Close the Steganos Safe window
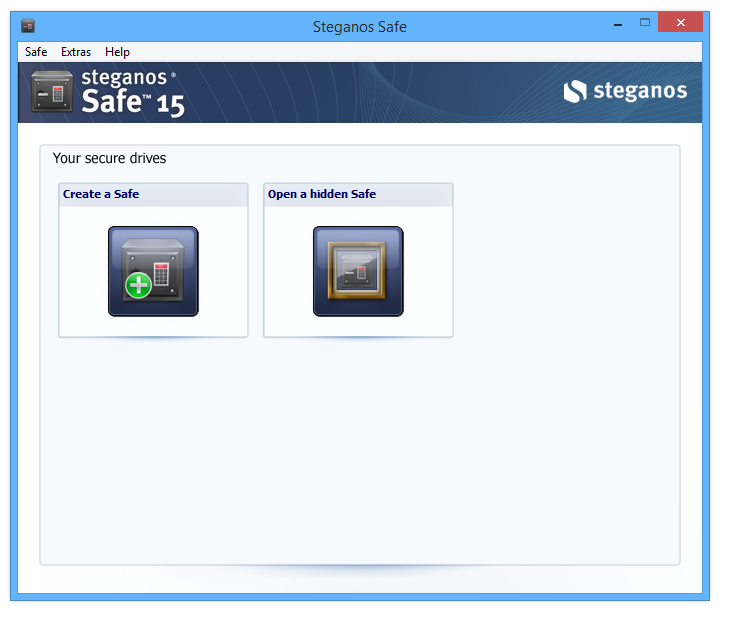This screenshot has width=731, height=619. tap(681, 22)
